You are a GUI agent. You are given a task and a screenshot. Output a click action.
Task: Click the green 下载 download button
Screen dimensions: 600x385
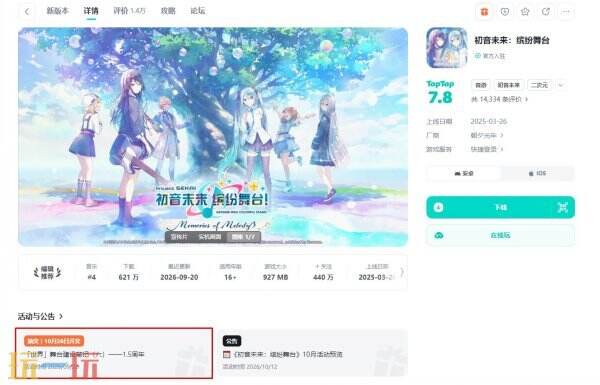coord(501,207)
